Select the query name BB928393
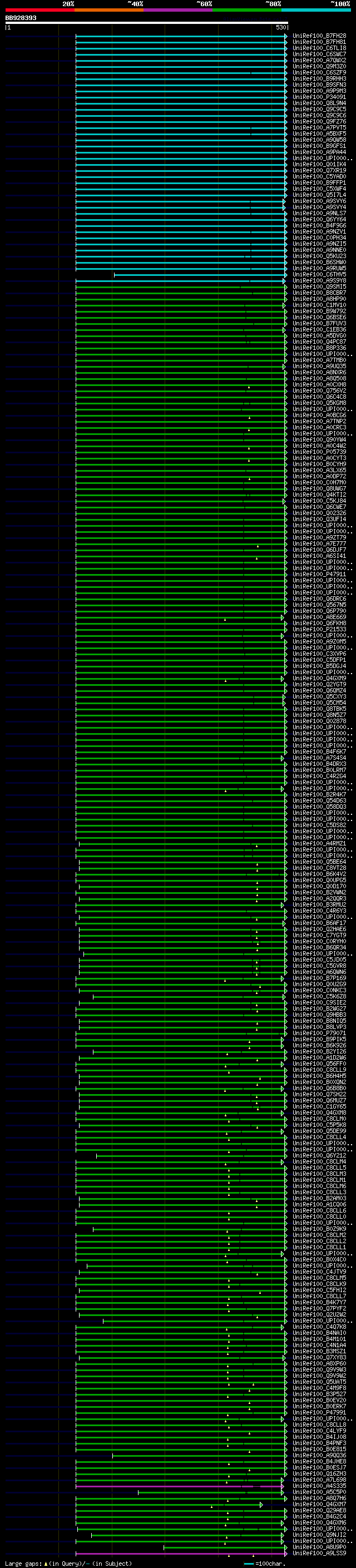This screenshot has height=1568, width=356. (21, 18)
